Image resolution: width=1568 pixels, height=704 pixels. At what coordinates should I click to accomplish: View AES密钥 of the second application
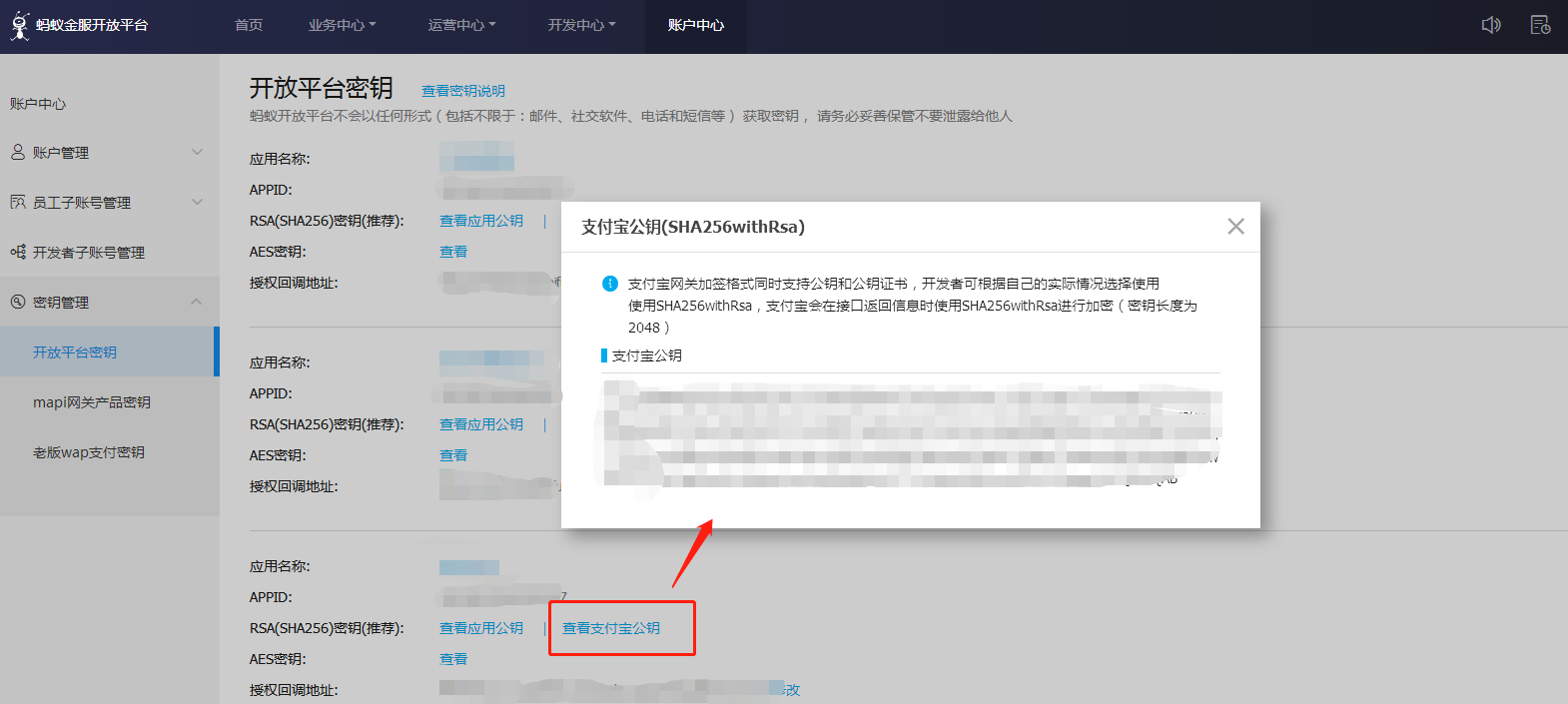(453, 455)
